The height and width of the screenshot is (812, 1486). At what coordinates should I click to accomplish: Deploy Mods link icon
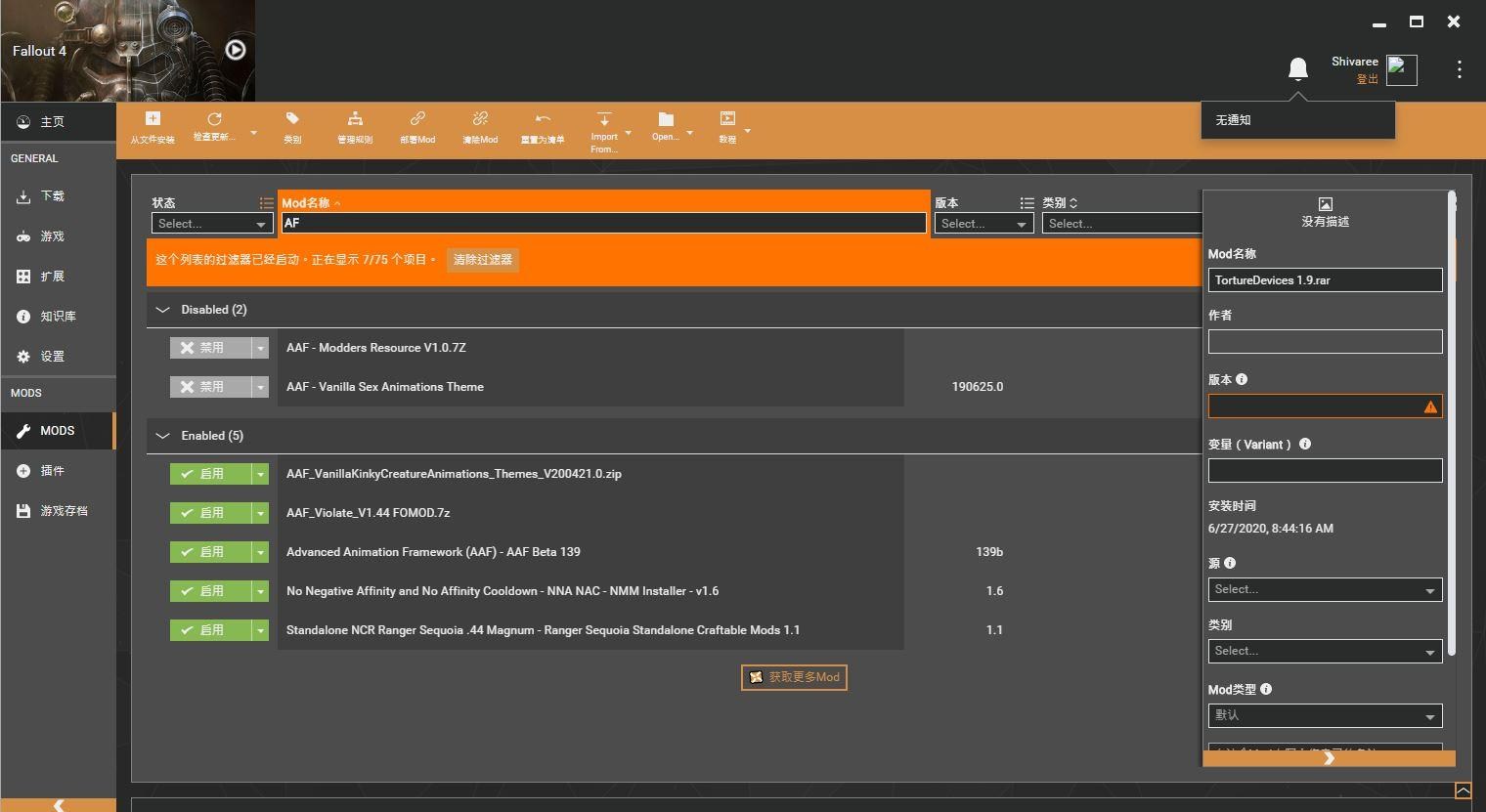417,118
